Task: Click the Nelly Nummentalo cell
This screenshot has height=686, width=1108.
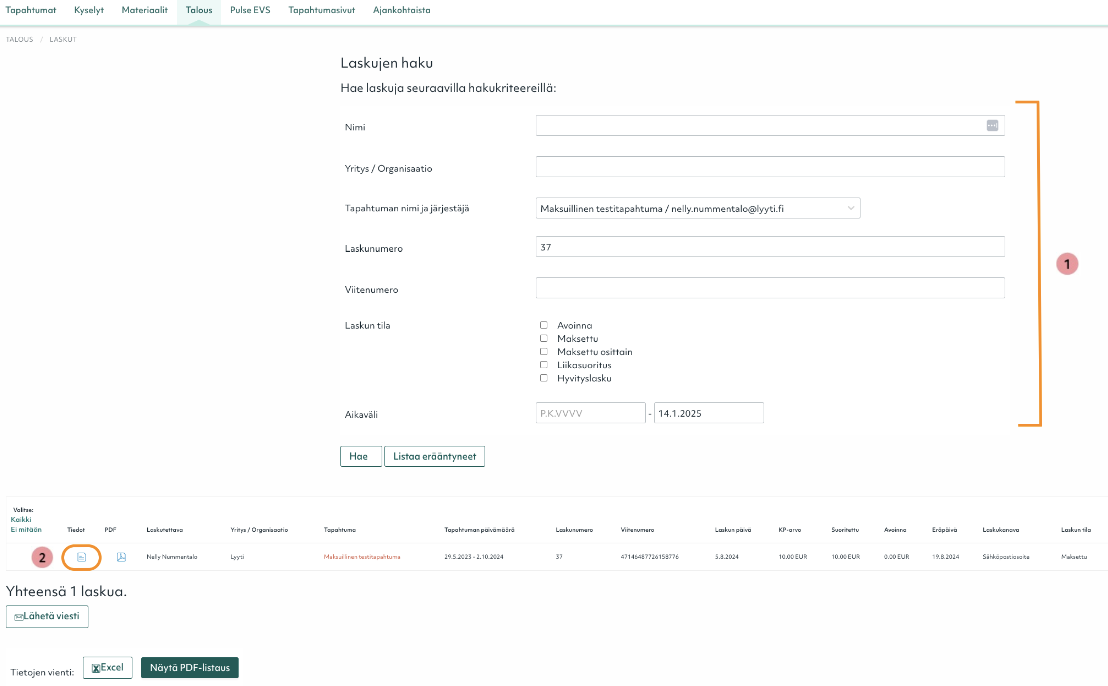Action: point(172,557)
